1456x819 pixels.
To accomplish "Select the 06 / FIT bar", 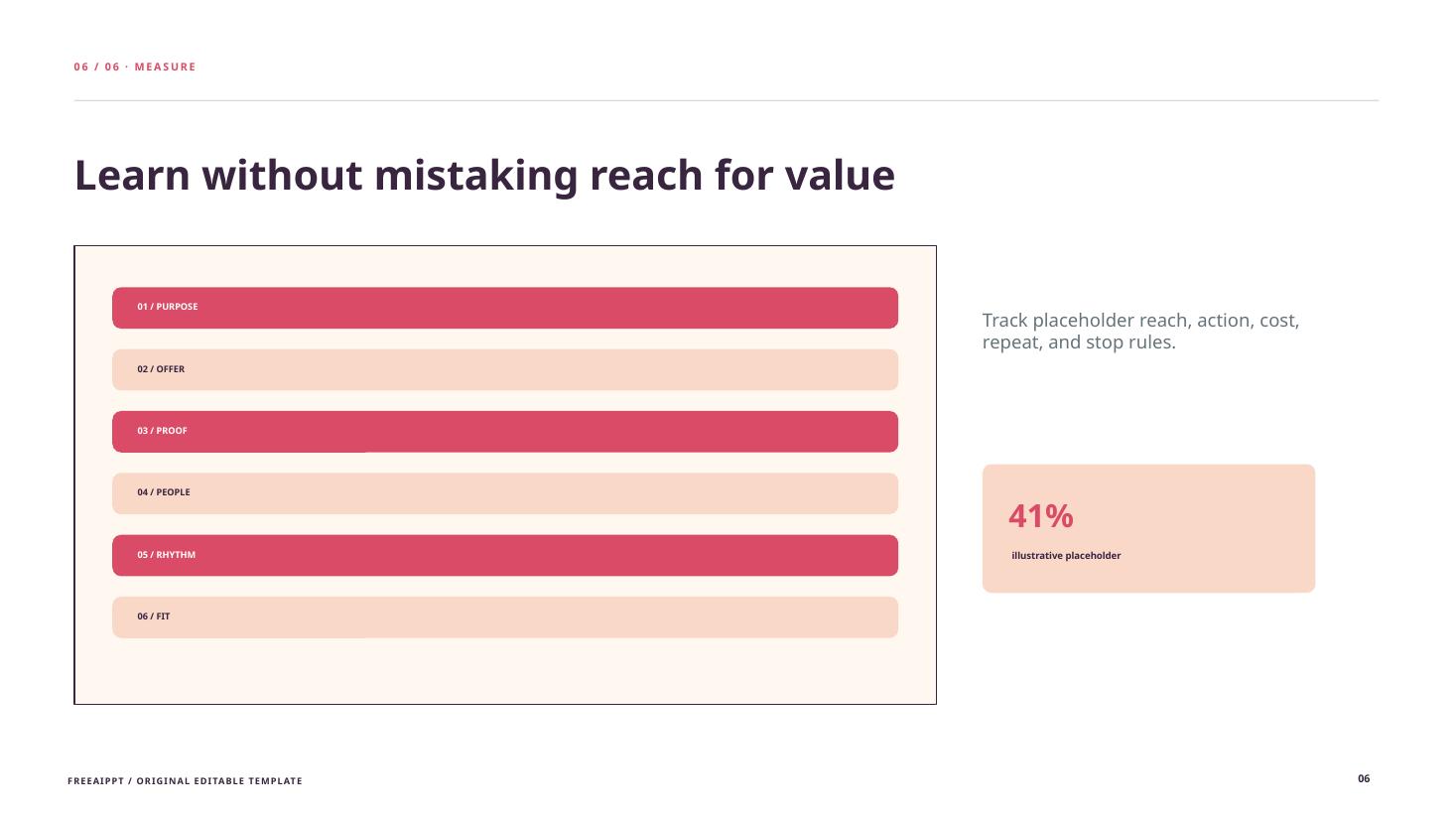I will (x=504, y=617).
